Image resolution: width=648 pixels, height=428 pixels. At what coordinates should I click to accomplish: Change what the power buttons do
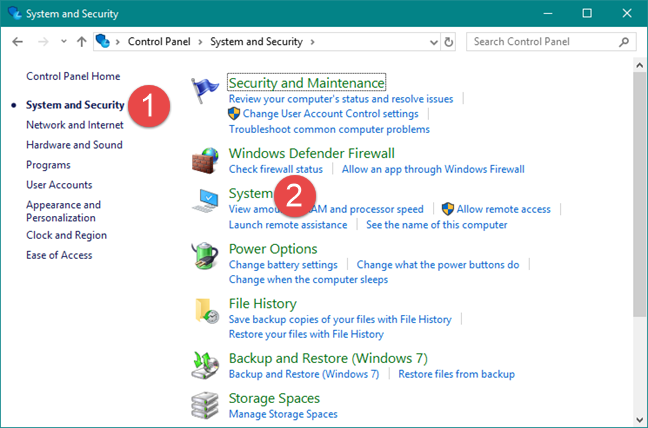click(x=438, y=265)
